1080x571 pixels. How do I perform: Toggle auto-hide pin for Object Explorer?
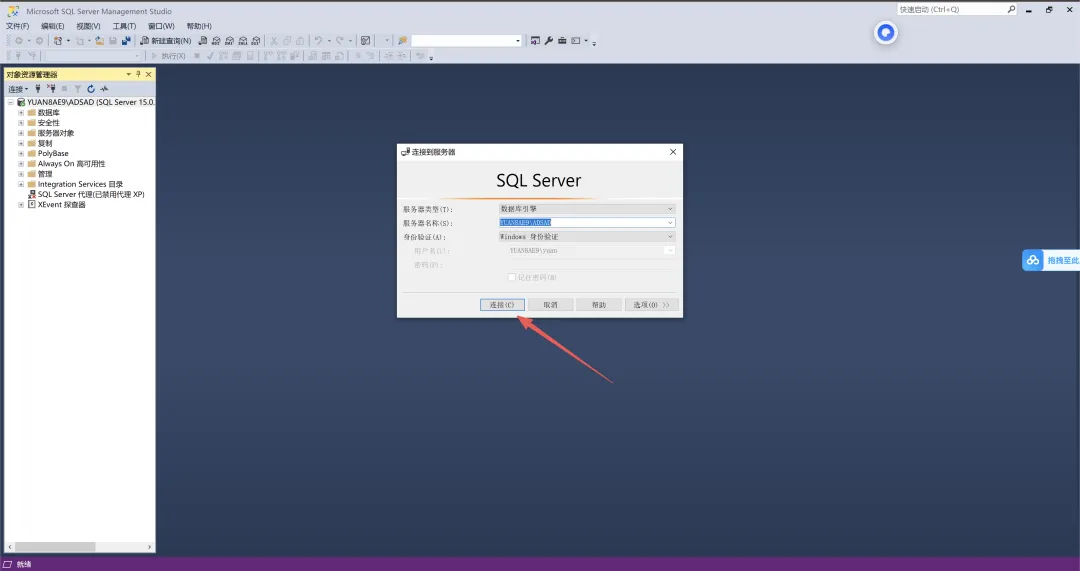[138, 74]
